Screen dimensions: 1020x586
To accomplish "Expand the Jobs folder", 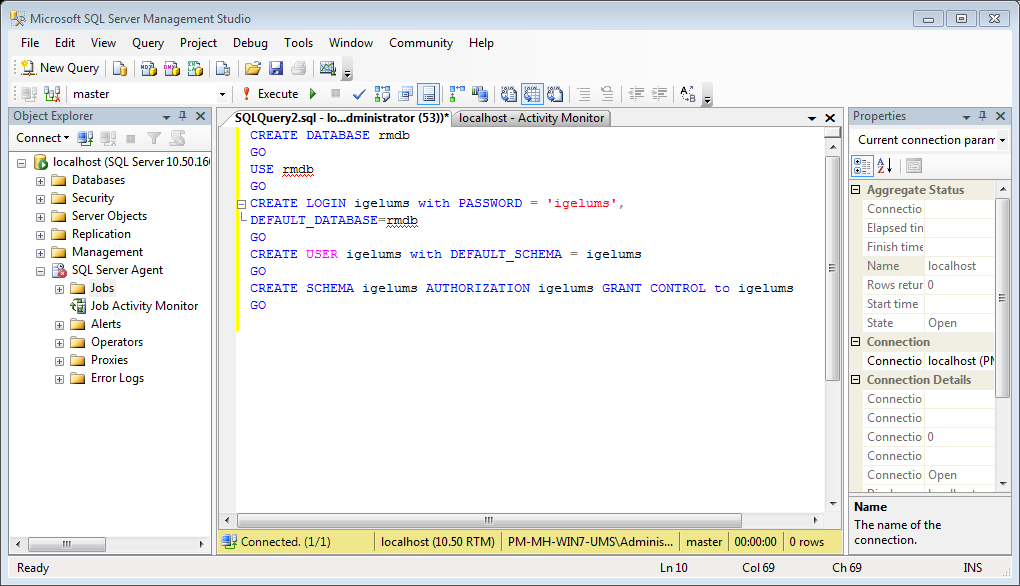I will [x=58, y=287].
